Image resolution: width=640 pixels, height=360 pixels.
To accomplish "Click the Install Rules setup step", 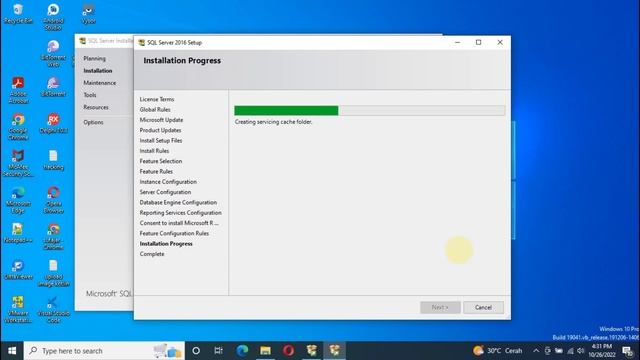I will (154, 151).
